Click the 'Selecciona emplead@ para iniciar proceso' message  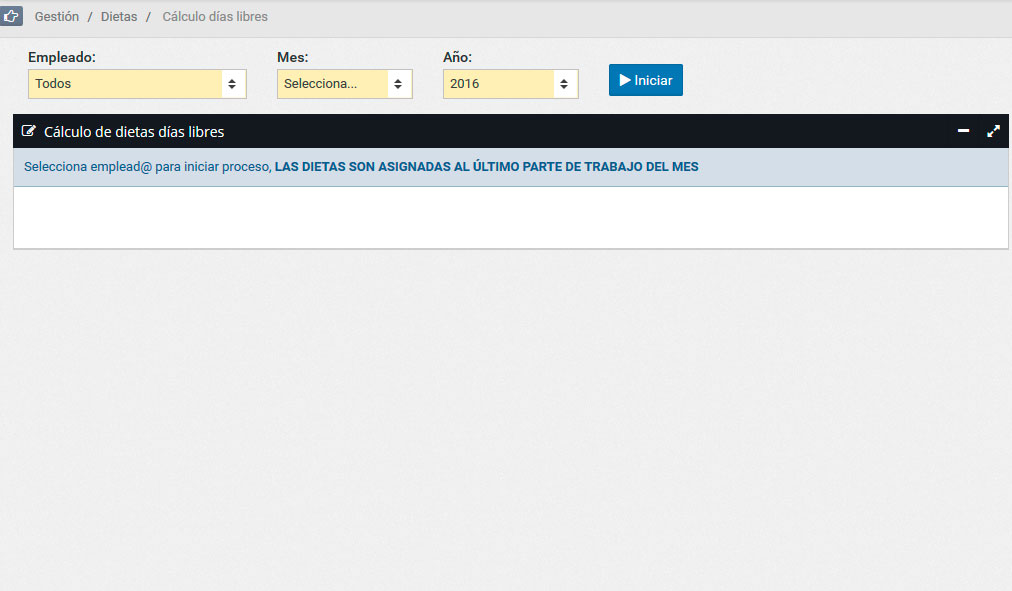(x=148, y=166)
